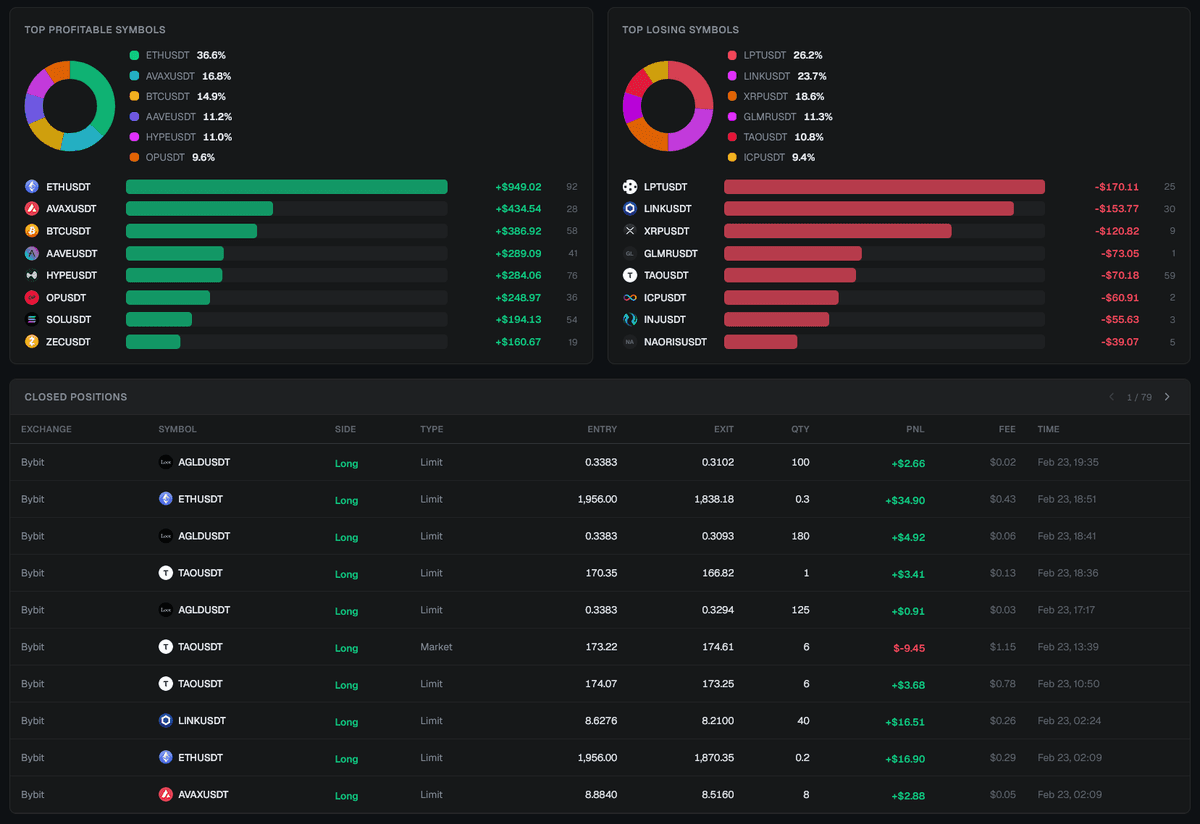Click the -$170.11 loss value
1200x824 pixels.
(x=1116, y=187)
